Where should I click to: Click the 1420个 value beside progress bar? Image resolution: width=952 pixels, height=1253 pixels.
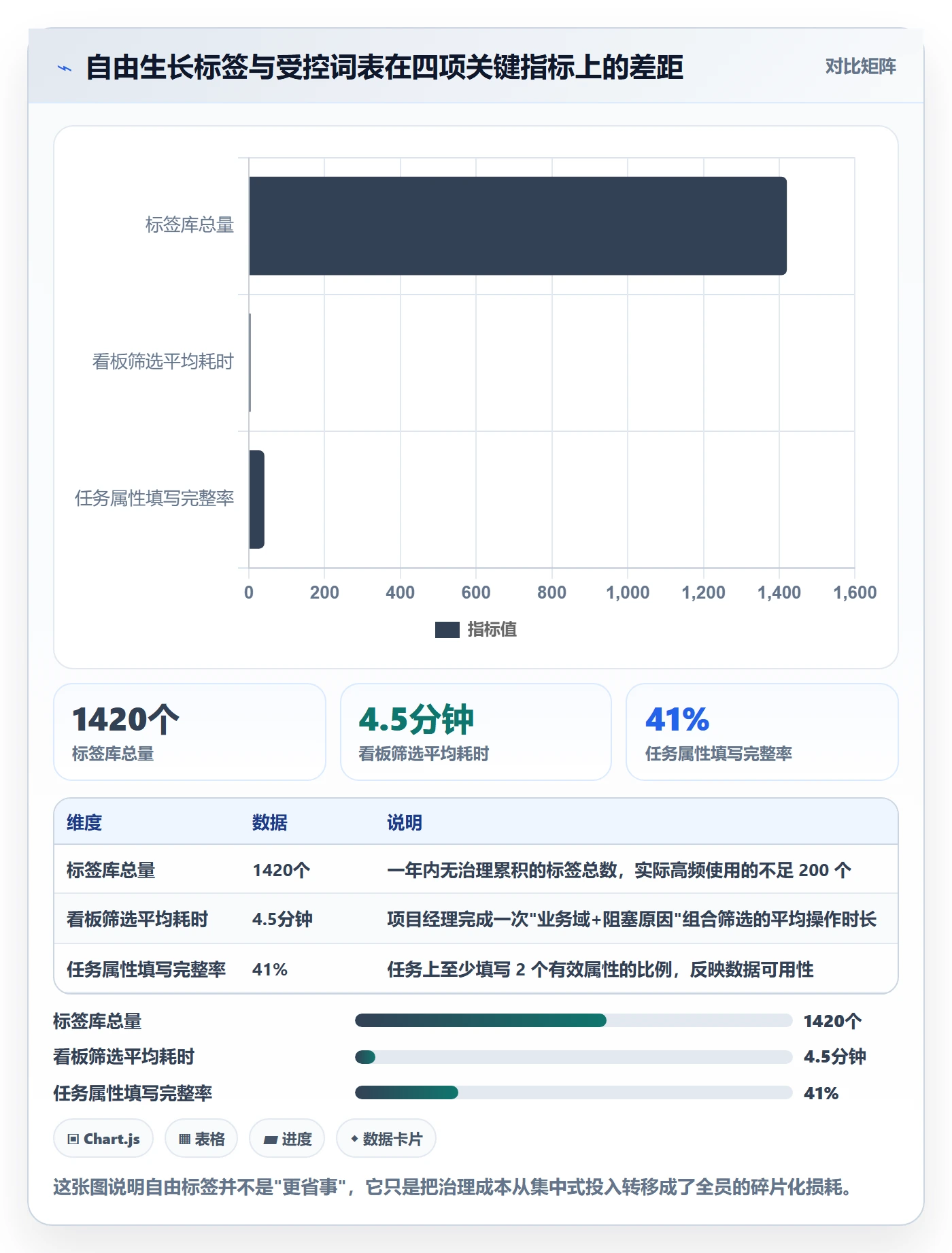coord(832,1021)
